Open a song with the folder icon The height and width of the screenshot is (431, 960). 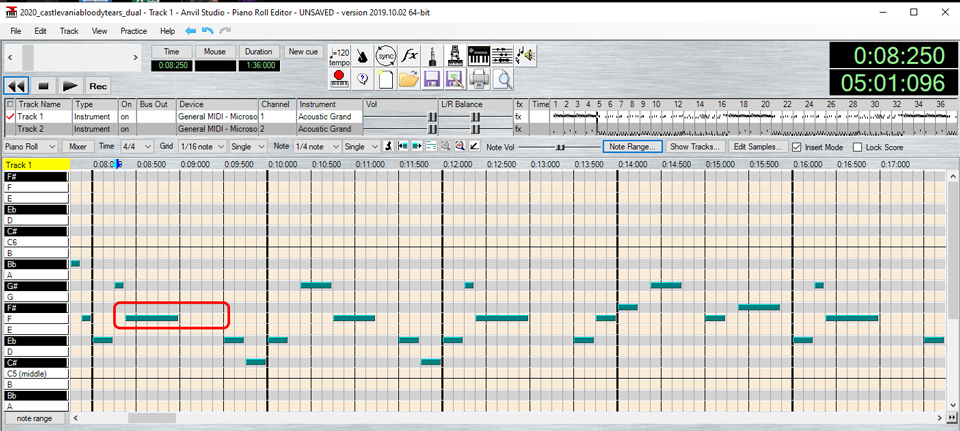[409, 79]
